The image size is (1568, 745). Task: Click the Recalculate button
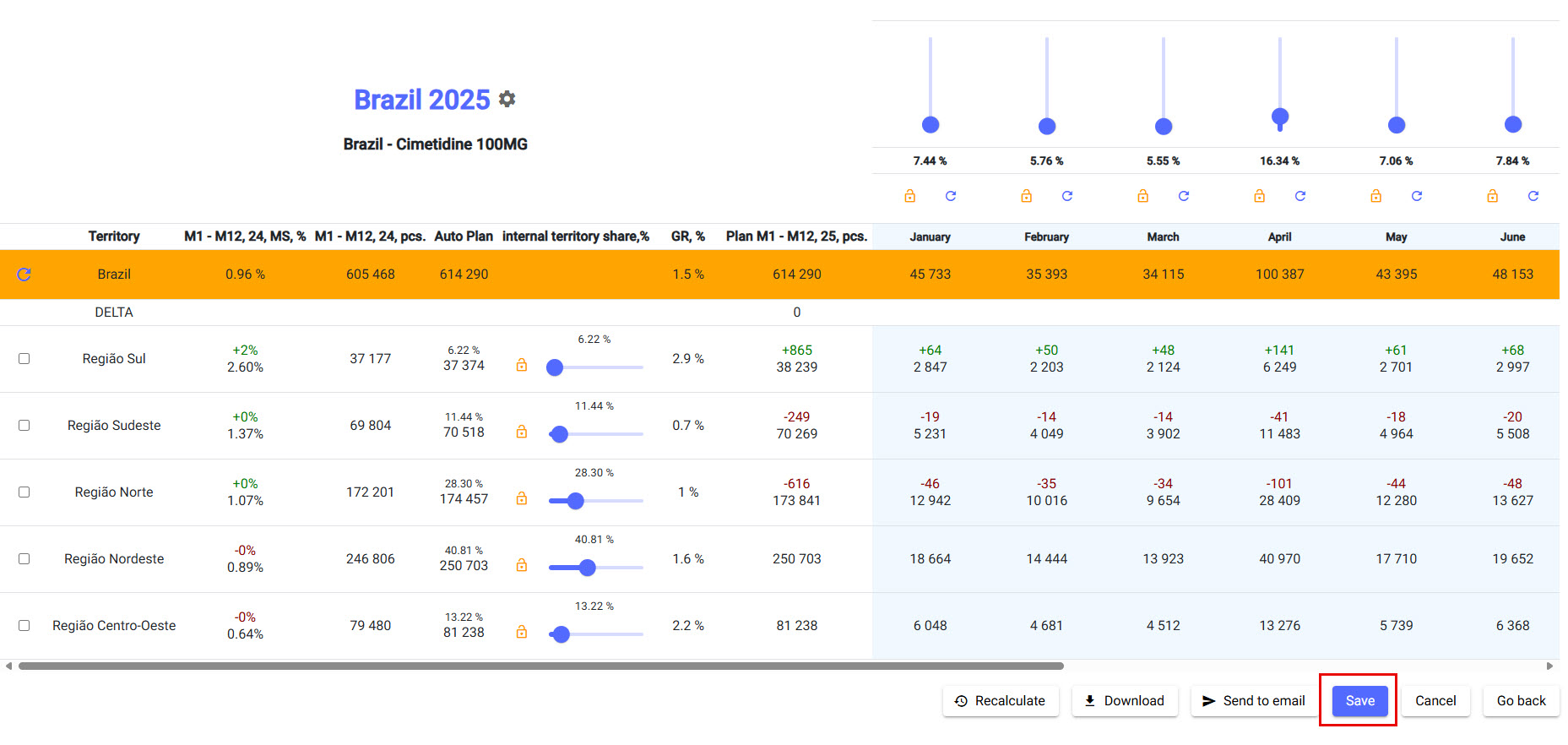click(x=1000, y=701)
